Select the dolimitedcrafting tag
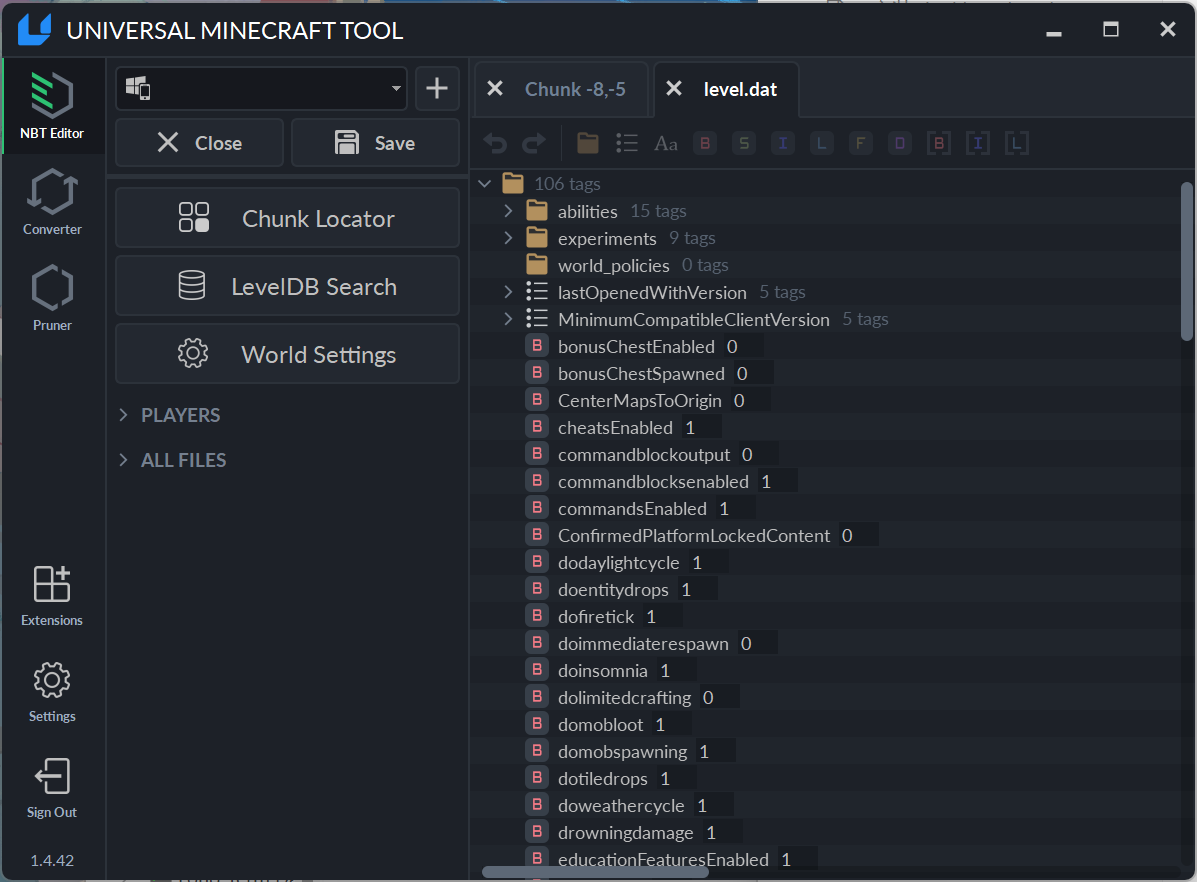The width and height of the screenshot is (1197, 882). pyautogui.click(x=624, y=698)
